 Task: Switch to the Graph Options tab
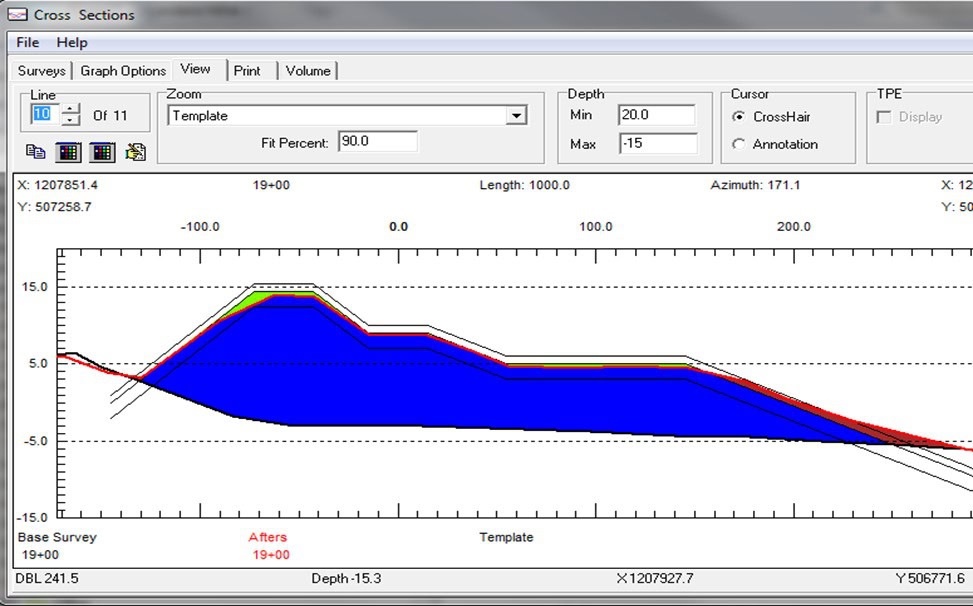click(123, 71)
